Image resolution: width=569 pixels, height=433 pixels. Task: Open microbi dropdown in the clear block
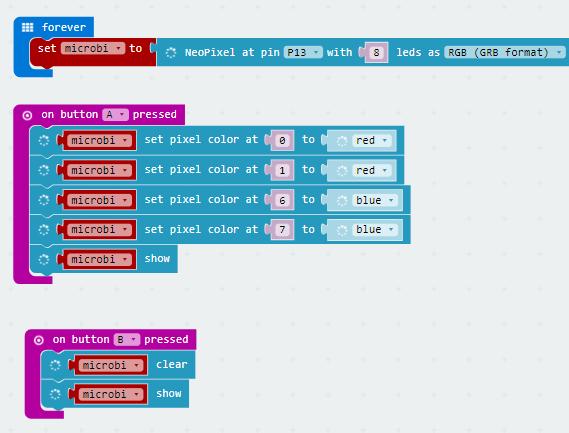pyautogui.click(x=111, y=365)
